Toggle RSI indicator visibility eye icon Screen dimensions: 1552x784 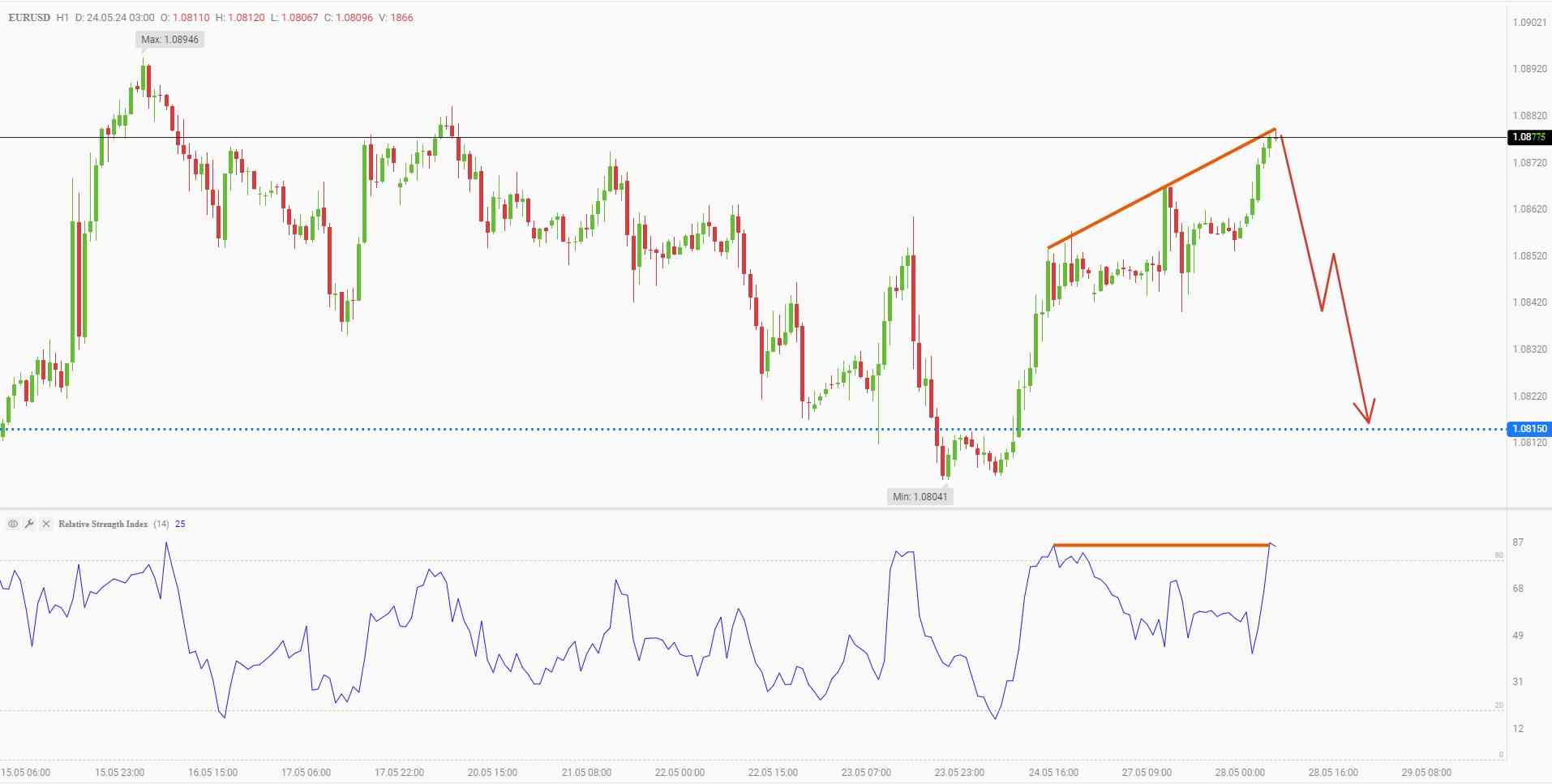pos(13,524)
